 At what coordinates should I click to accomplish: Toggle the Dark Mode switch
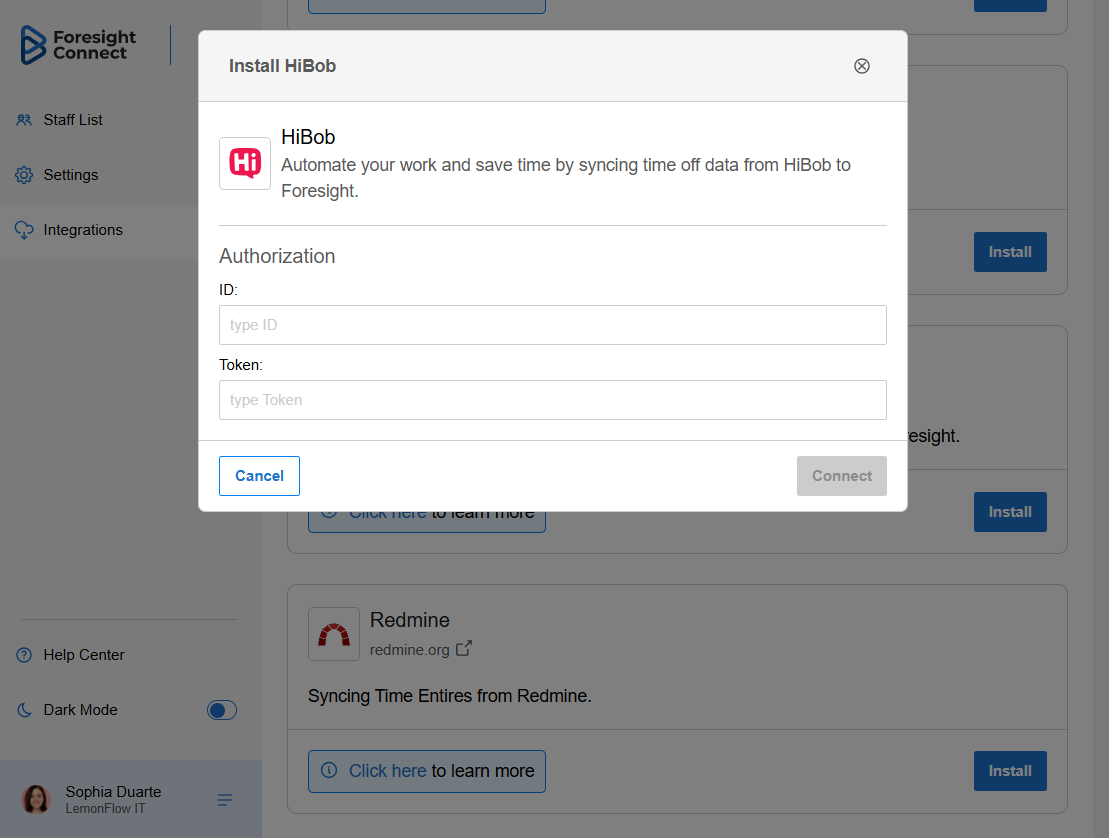click(221, 710)
